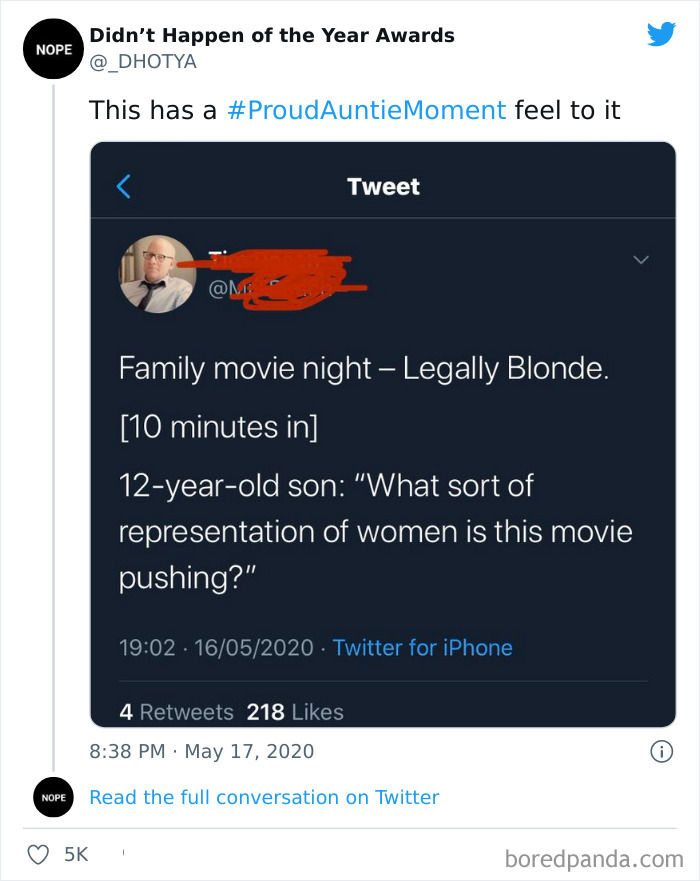Image resolution: width=700 pixels, height=881 pixels.
Task: Click the small NOPE avatar near the conversation link
Action: [x=53, y=797]
